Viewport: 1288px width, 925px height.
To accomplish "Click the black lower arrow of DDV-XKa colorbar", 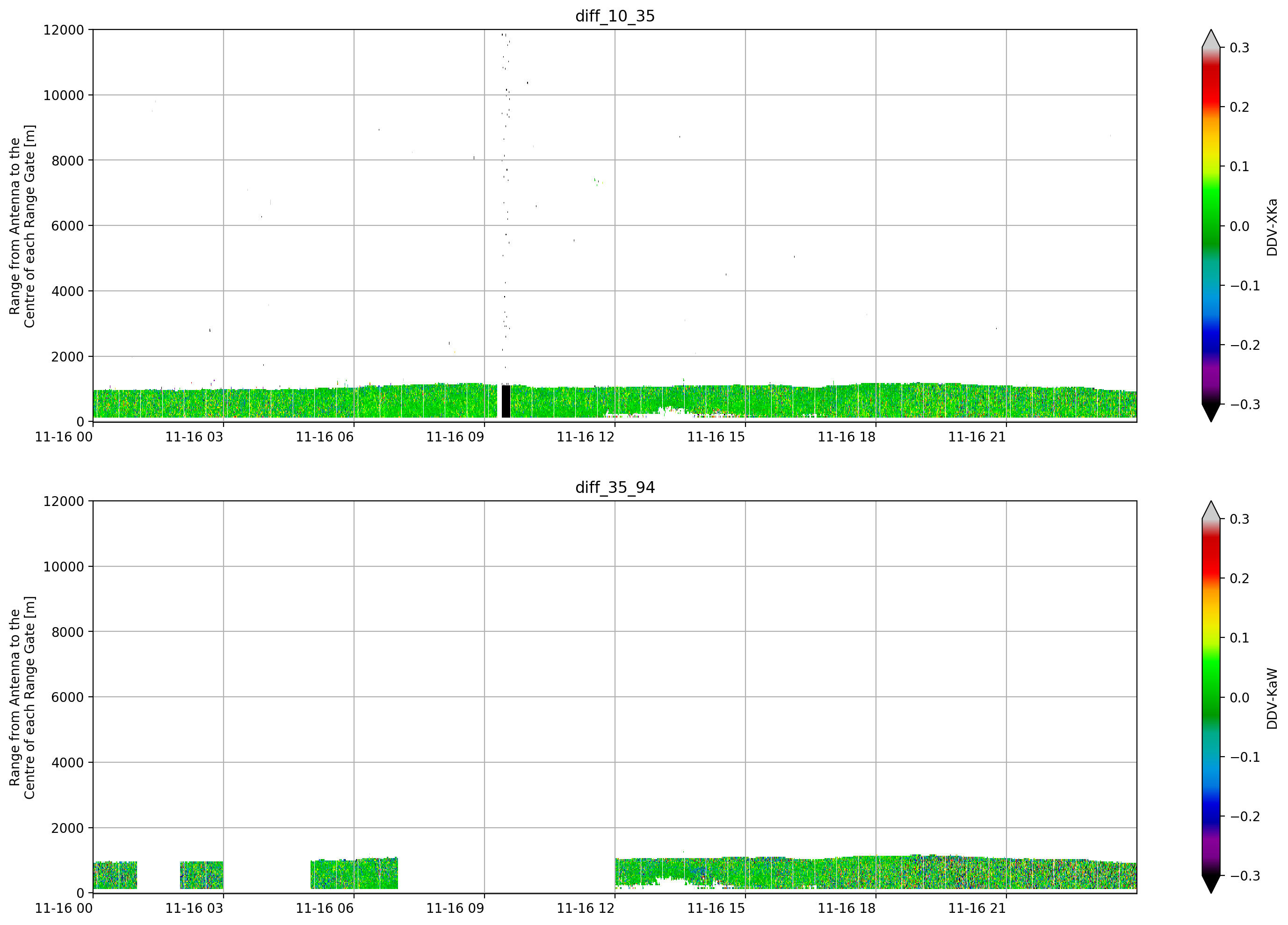I will pos(1211,412).
